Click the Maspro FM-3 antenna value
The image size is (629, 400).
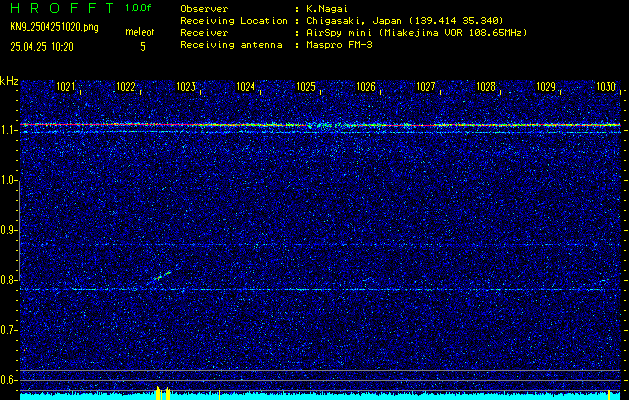[339, 45]
